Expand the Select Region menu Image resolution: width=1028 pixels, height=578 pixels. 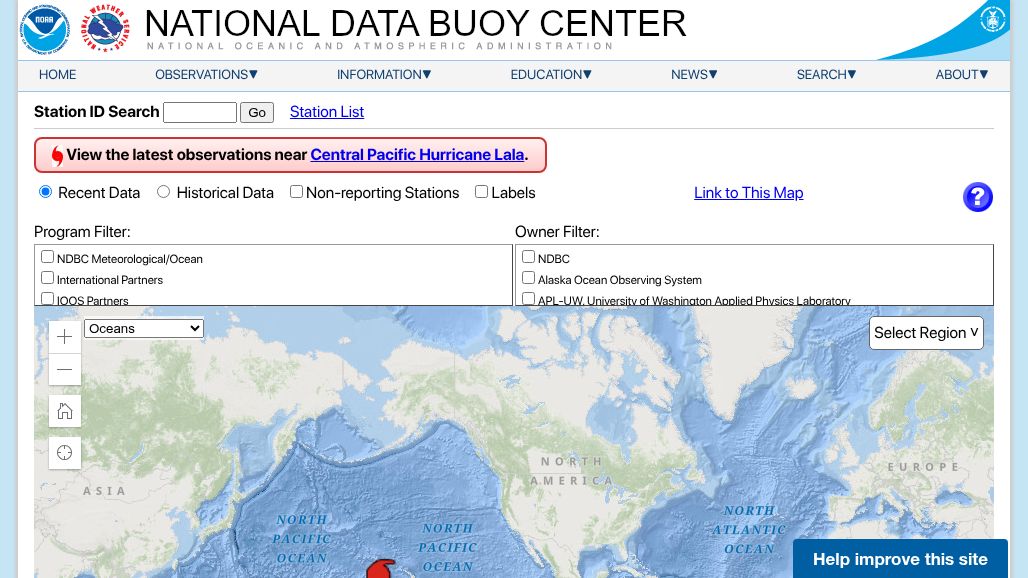(926, 333)
